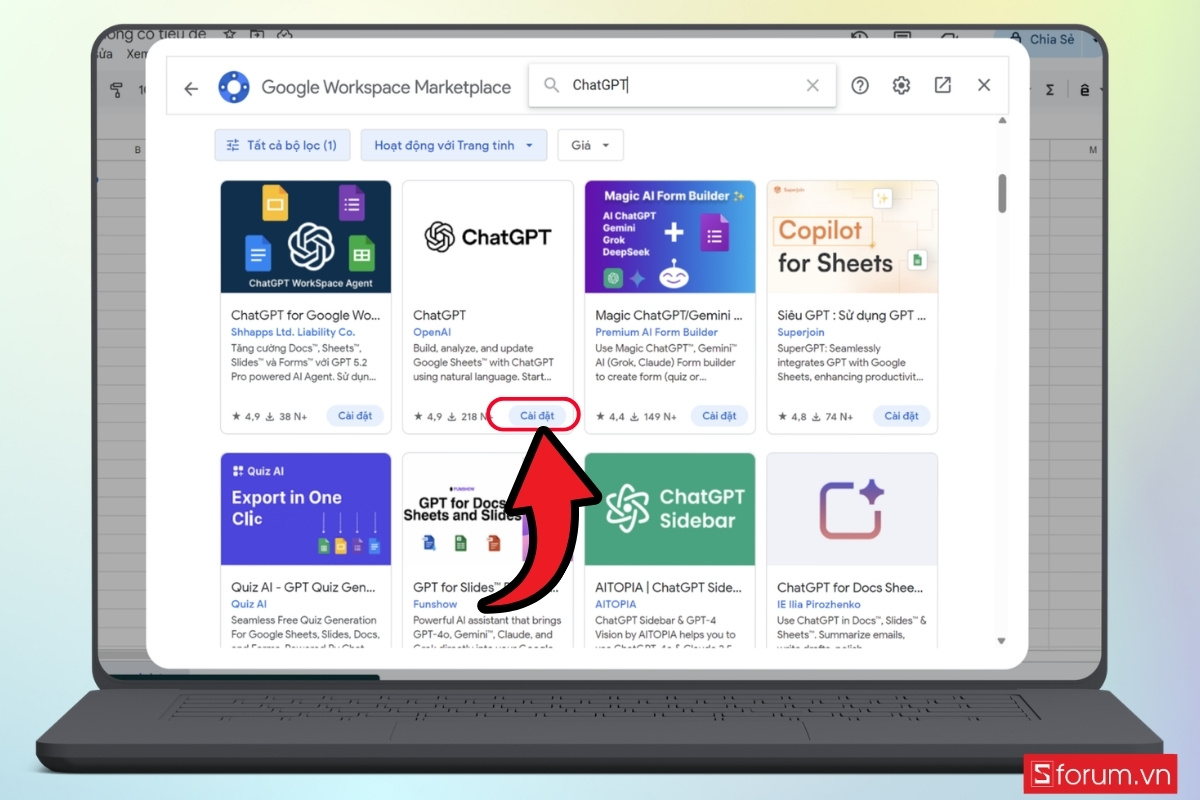Click the paint format icon in Sheets toolbar
The height and width of the screenshot is (800, 1200).
115,89
